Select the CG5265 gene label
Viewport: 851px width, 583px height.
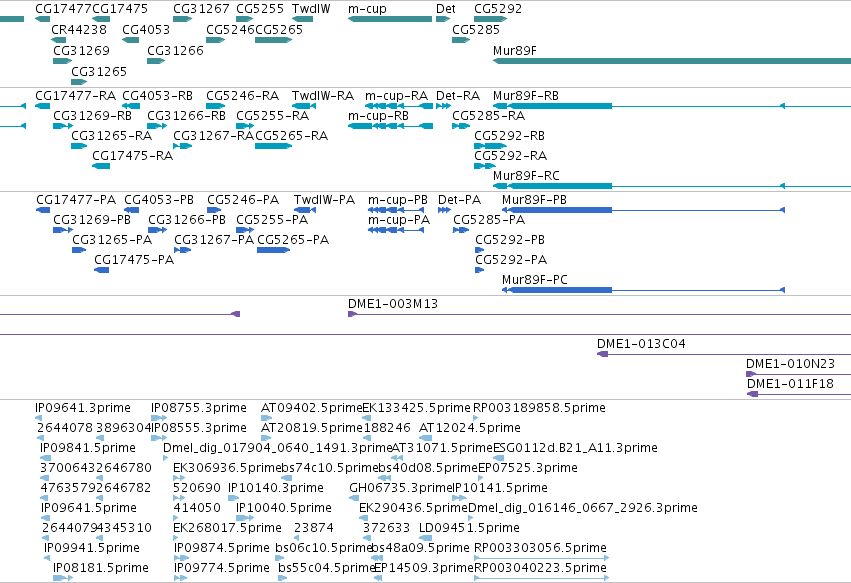click(279, 29)
